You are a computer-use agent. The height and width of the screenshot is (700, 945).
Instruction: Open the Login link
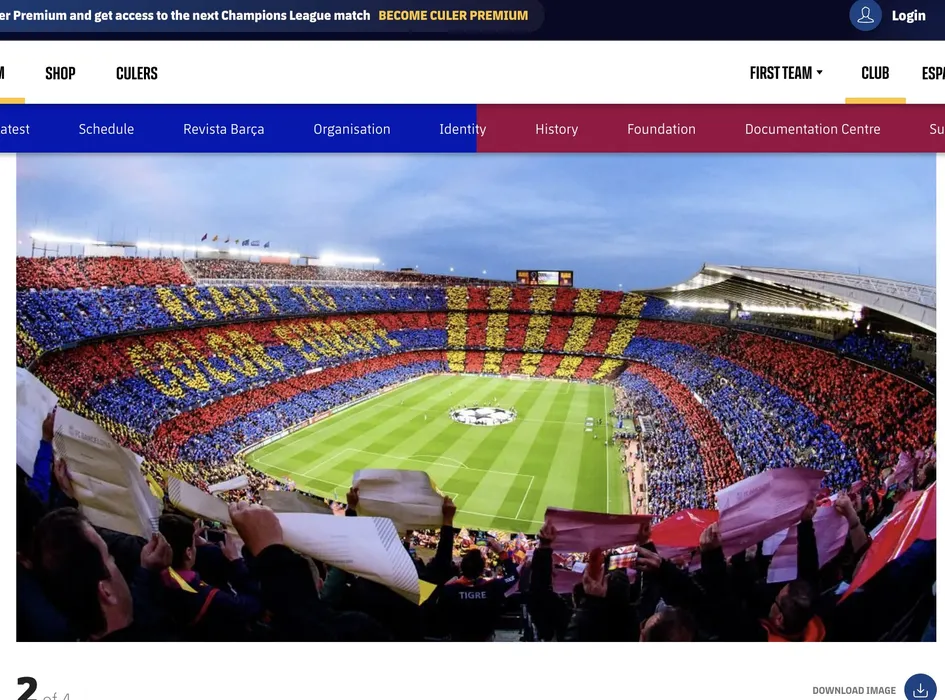point(908,16)
